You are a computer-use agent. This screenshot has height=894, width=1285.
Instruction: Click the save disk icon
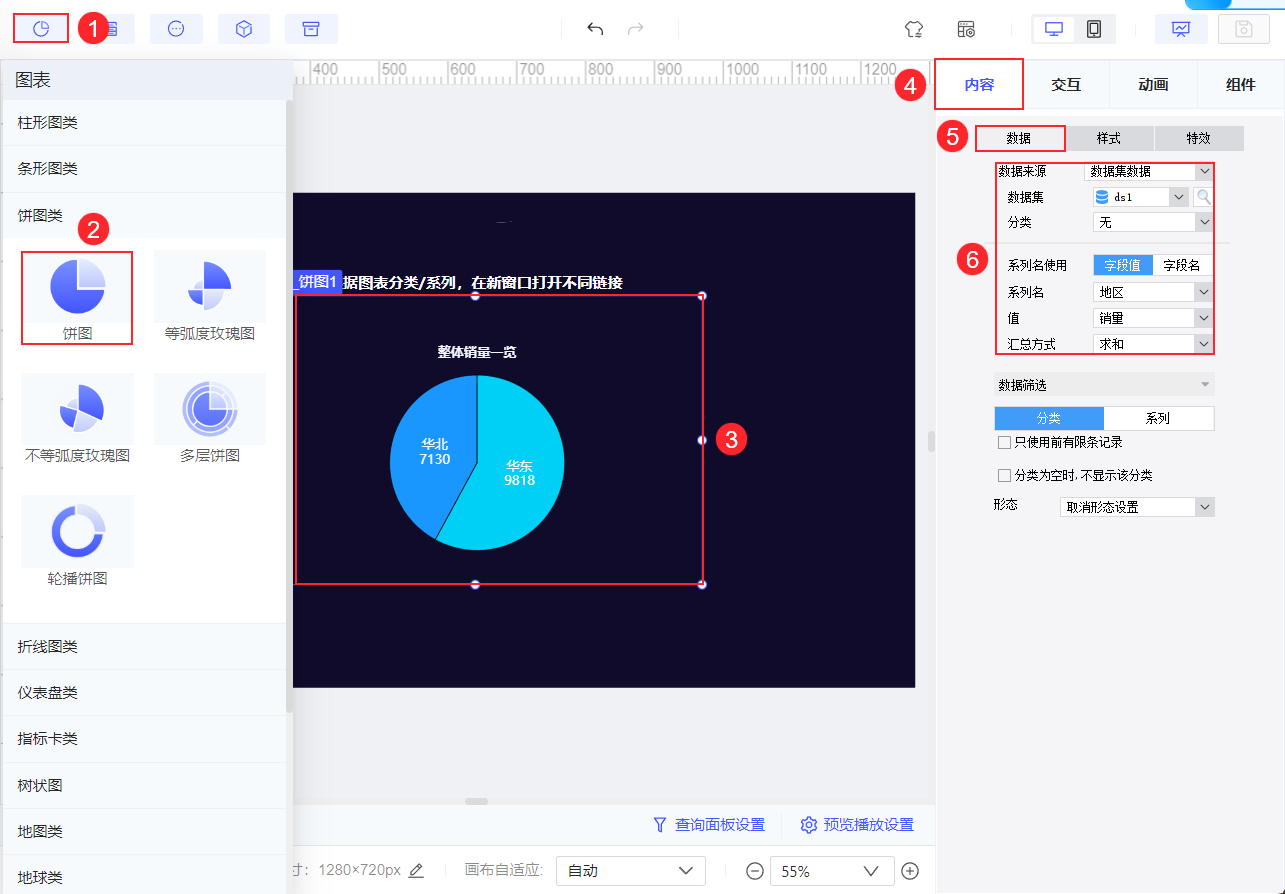pyautogui.click(x=1244, y=29)
